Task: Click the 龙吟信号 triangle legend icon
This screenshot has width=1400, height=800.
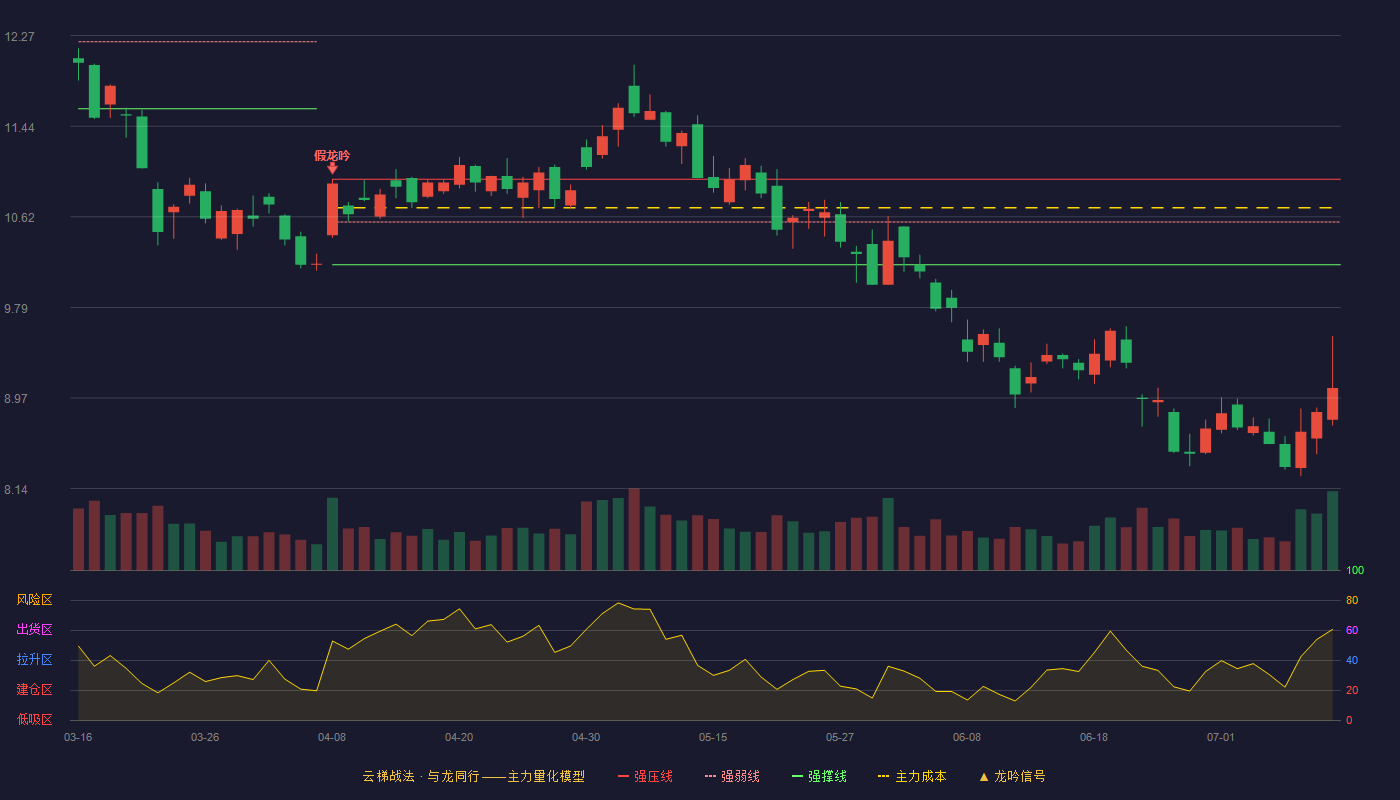Action: click(x=984, y=776)
